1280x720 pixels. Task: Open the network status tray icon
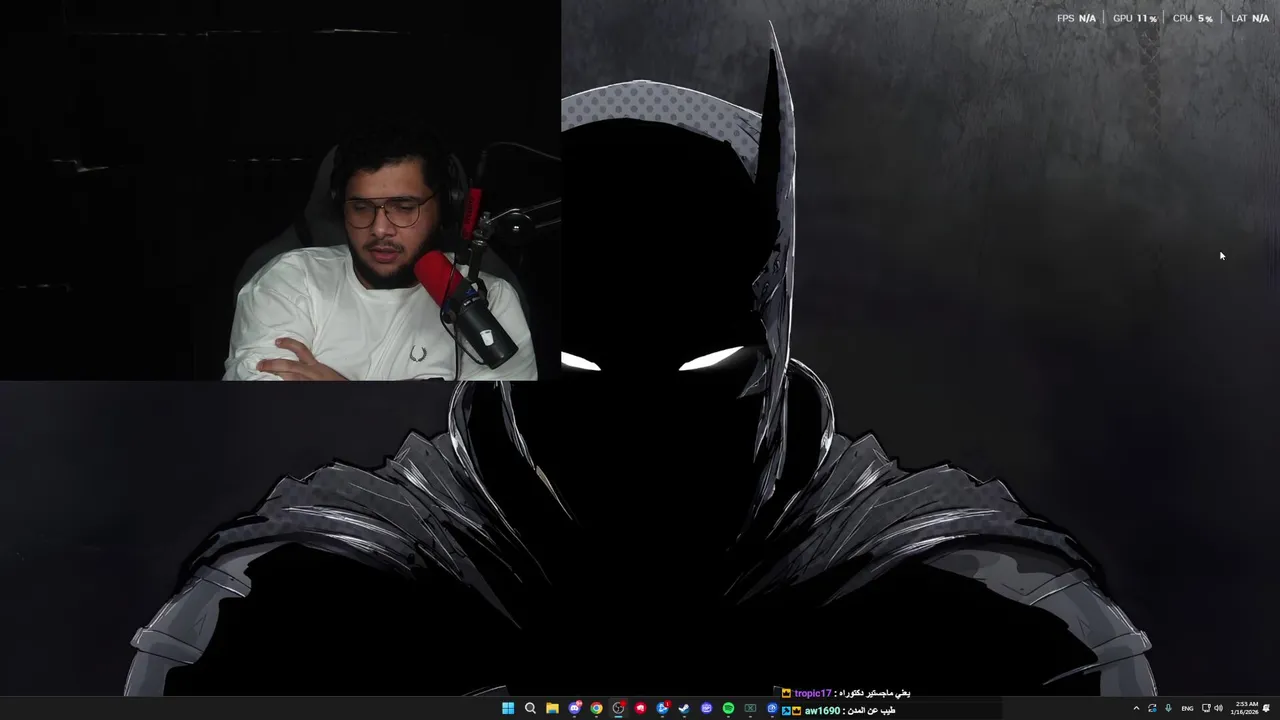(x=1206, y=708)
